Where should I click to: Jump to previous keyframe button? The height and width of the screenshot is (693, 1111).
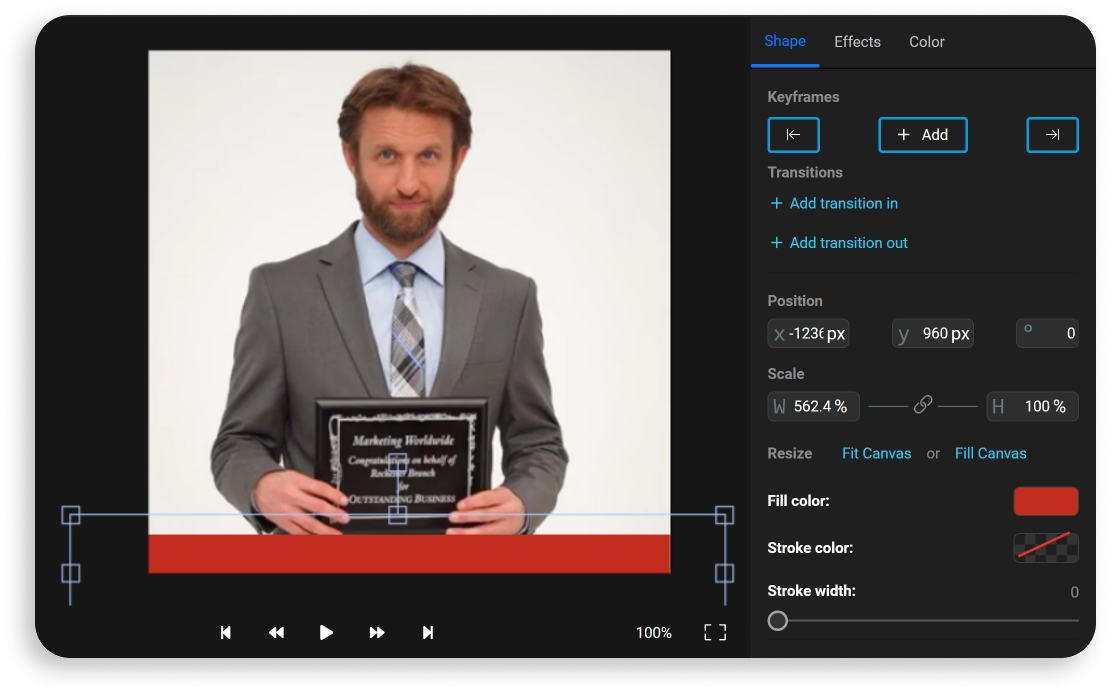pos(793,135)
